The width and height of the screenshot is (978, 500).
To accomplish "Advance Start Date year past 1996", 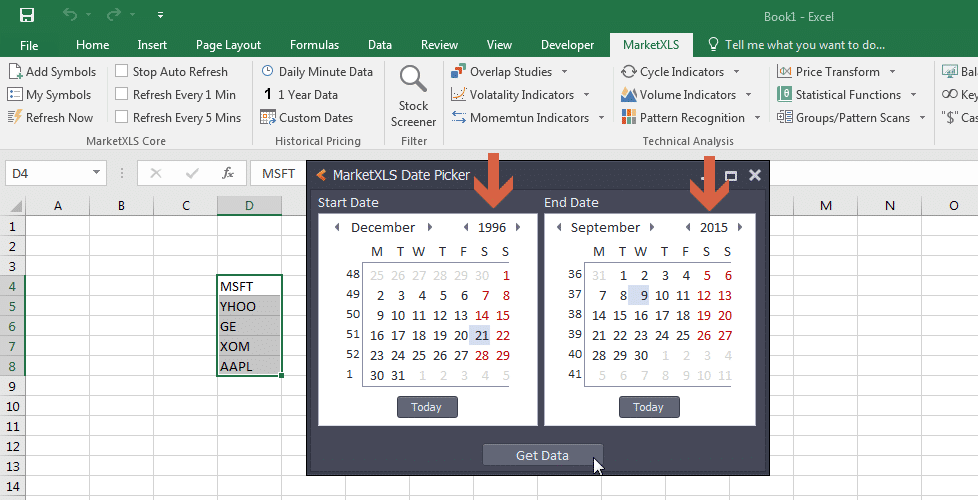I will pos(518,227).
